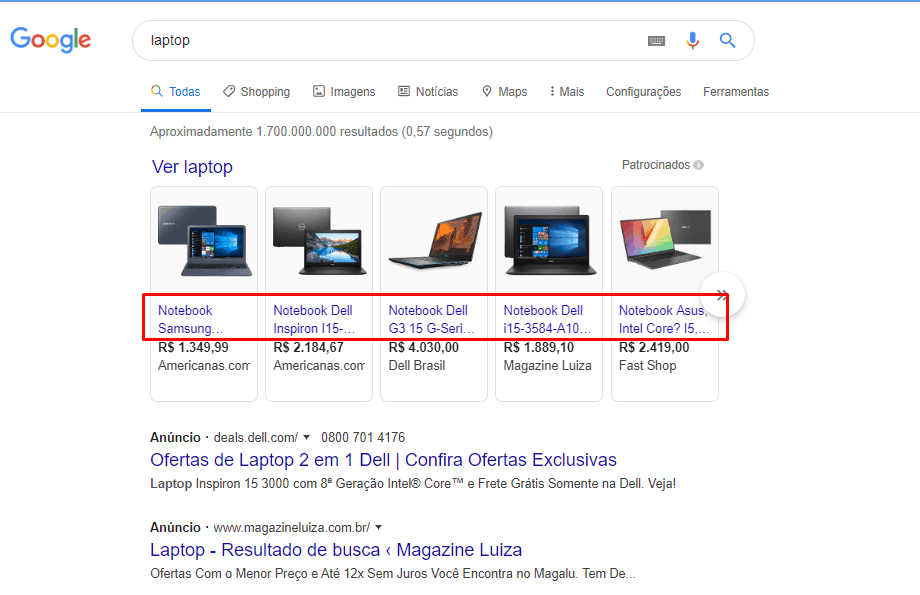Click the deals.dell.com/ ad URL
This screenshot has height=595, width=920.
click(x=256, y=437)
